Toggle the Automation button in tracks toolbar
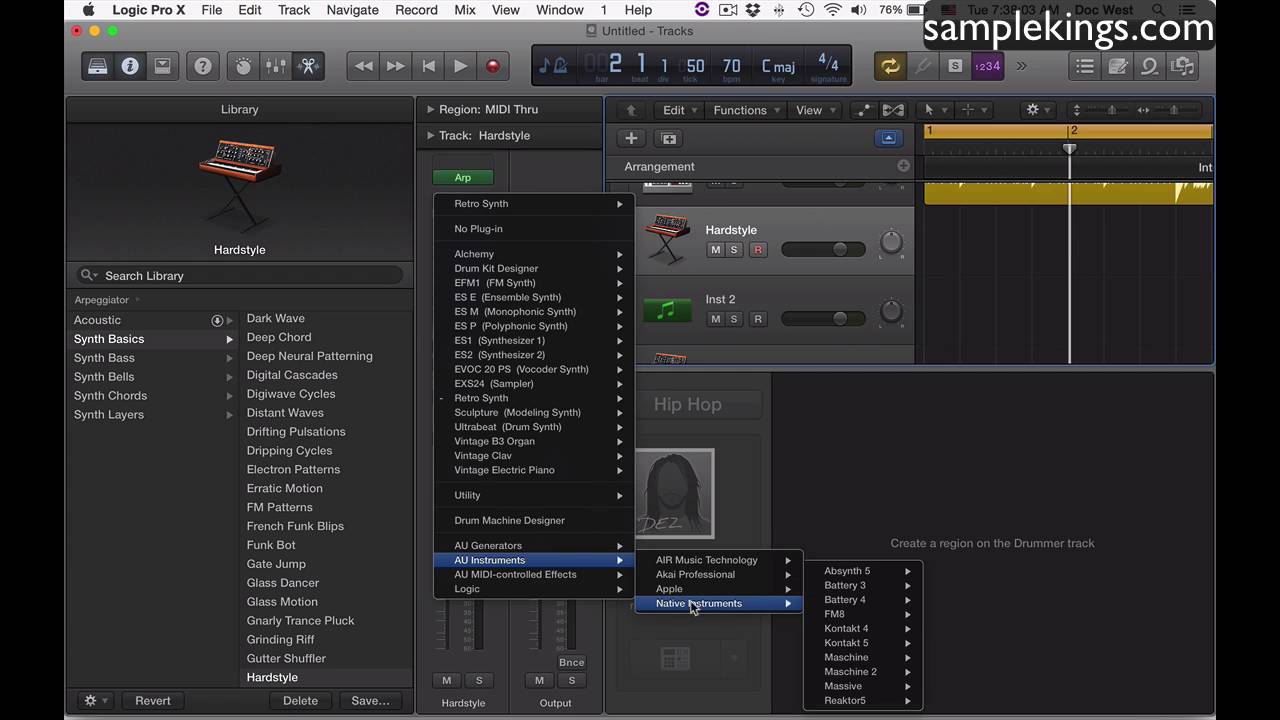 point(863,110)
